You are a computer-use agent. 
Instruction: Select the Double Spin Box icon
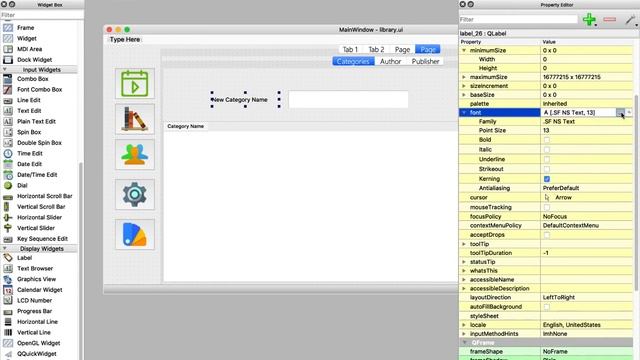click(x=8, y=143)
